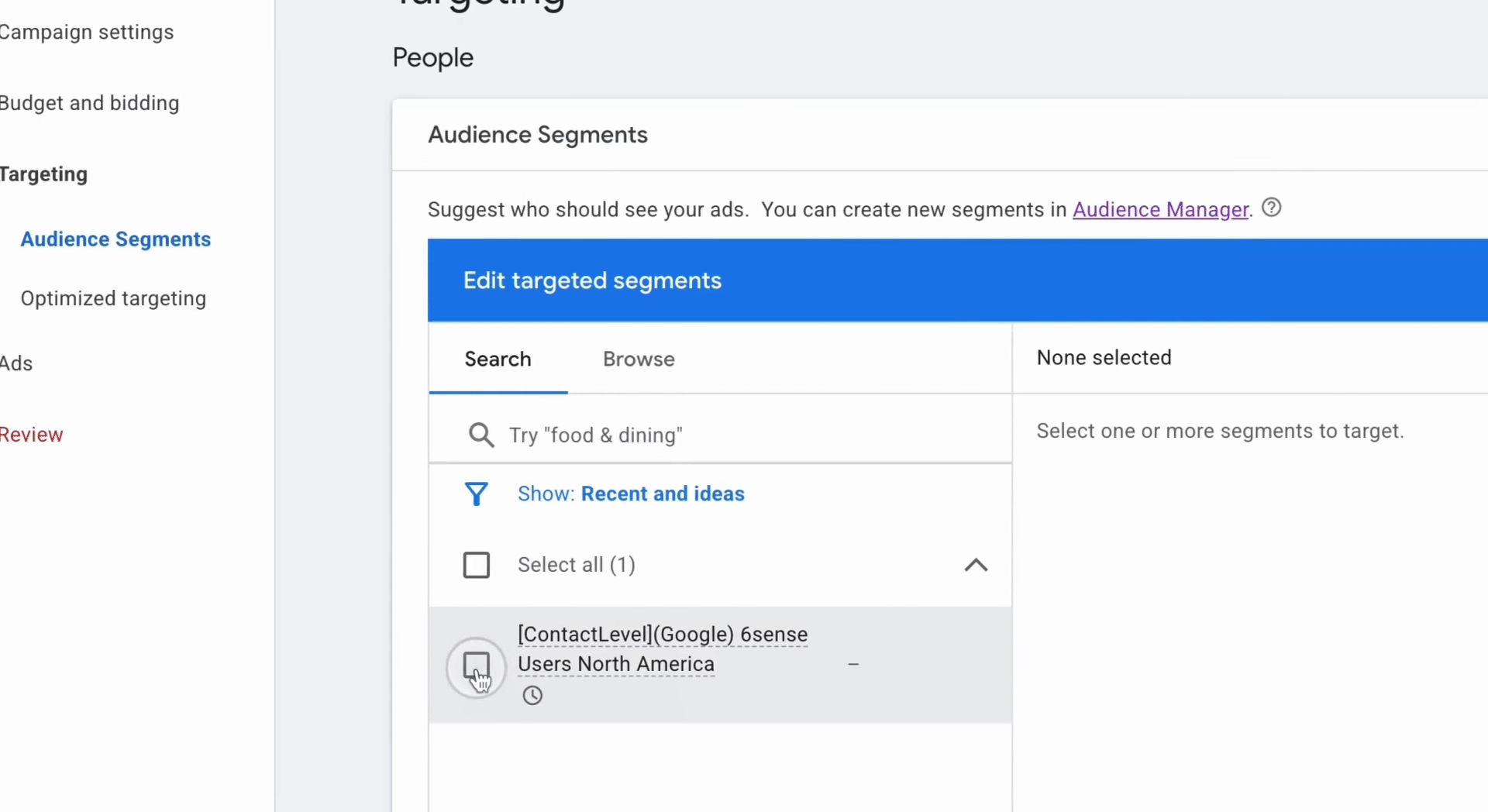
Task: Tick the 6sense Users North America checkbox
Action: tap(476, 666)
